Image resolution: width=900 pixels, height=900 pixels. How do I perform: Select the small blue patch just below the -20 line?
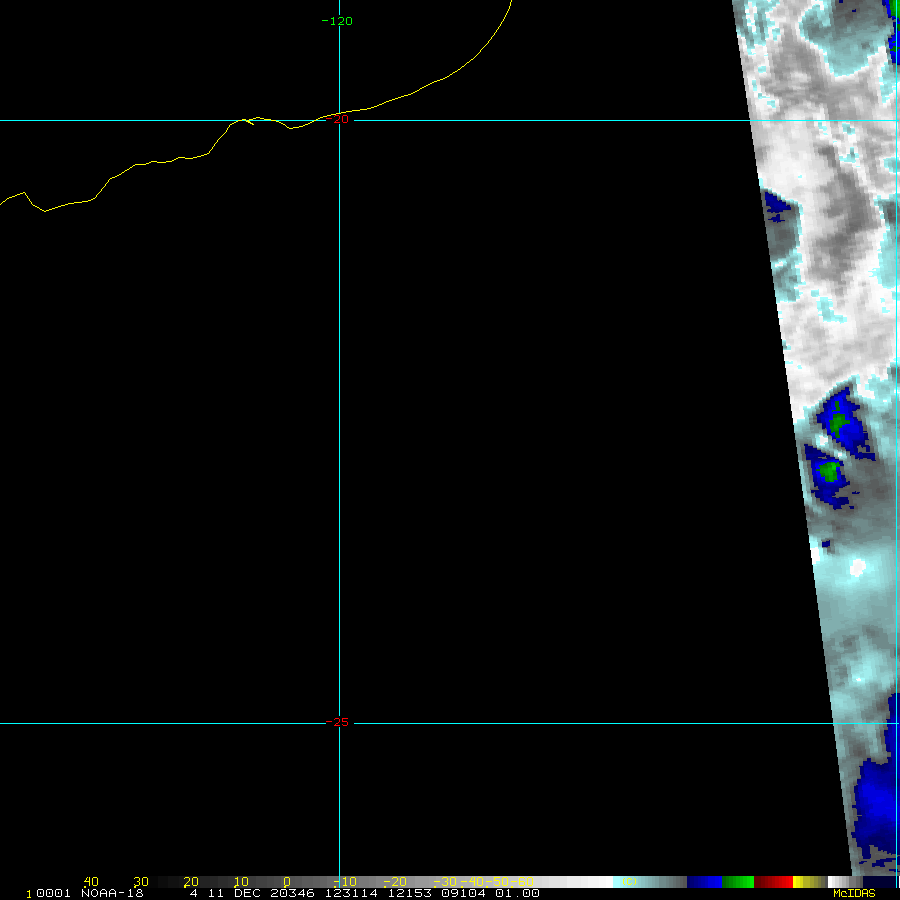(x=777, y=204)
